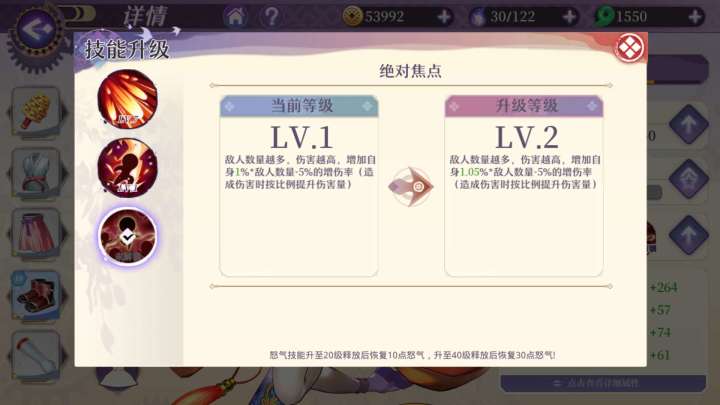Viewport: 720px width, 405px height.
Task: Expand the detailed attributes bar at bottom right
Action: [603, 383]
